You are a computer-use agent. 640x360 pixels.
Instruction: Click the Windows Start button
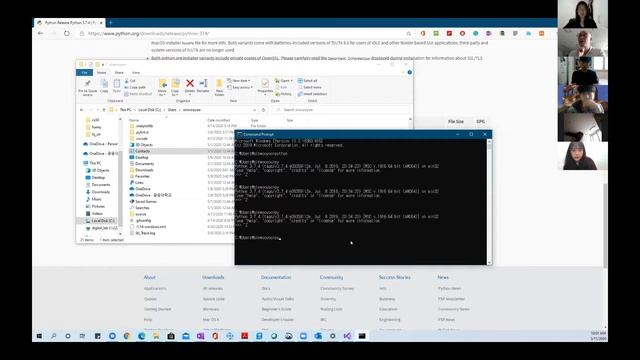[39, 336]
